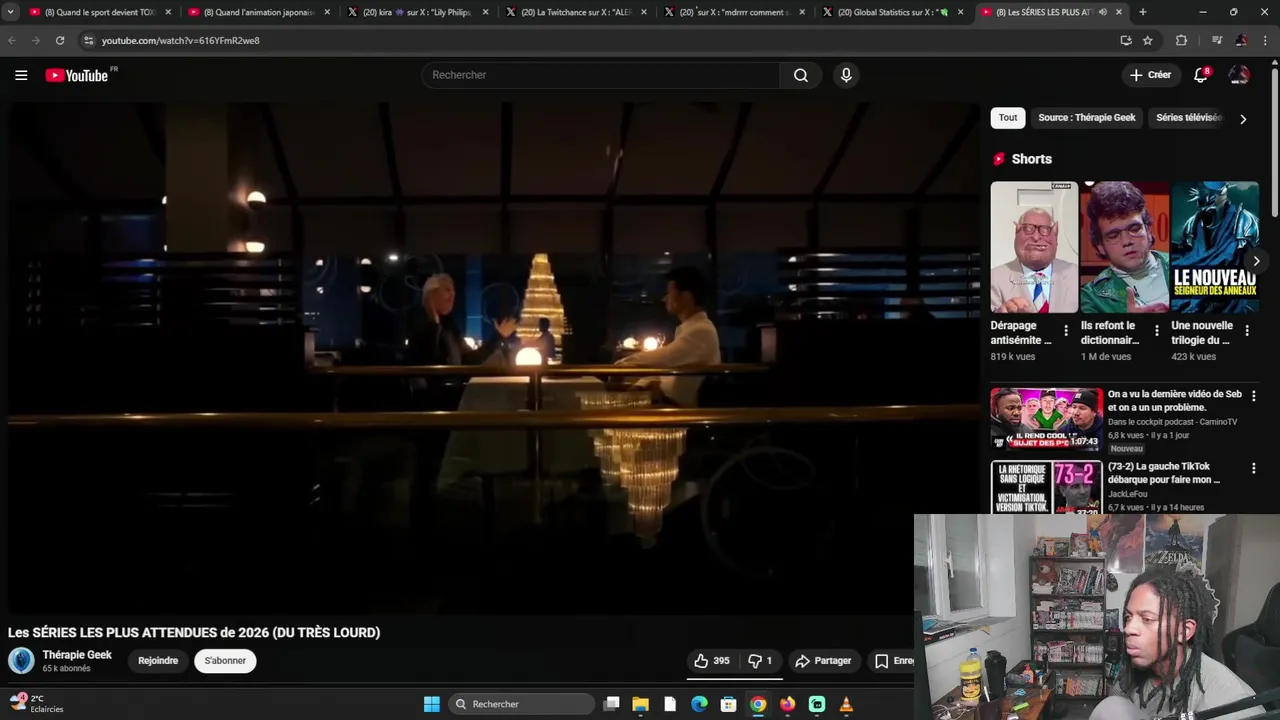Dislike the video with thumbs down

coord(761,661)
